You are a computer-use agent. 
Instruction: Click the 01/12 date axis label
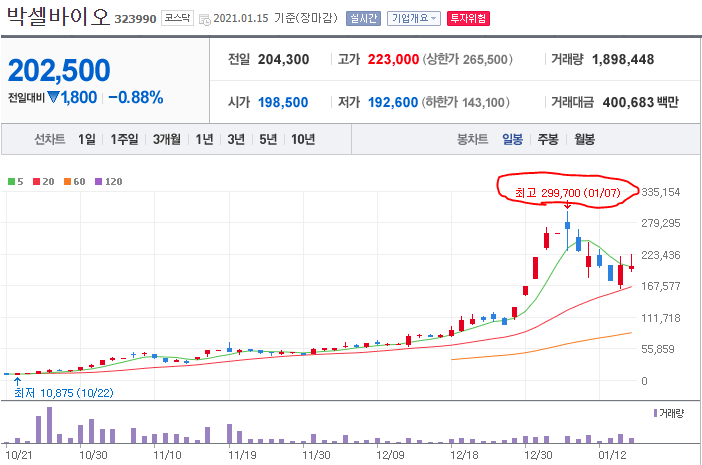[612, 455]
